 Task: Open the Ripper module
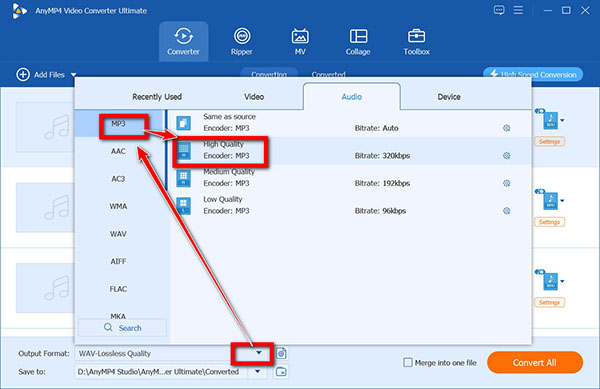pos(241,41)
